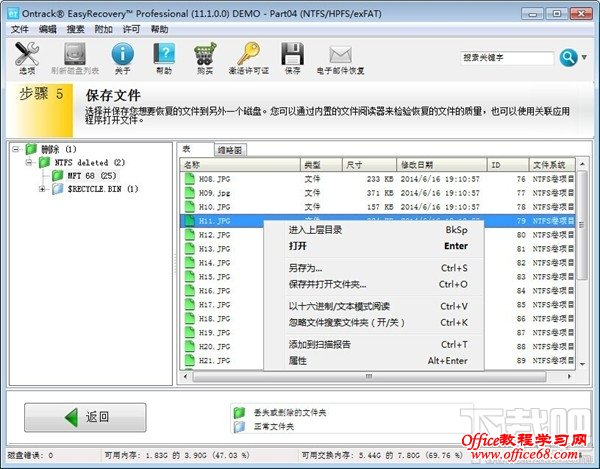Image resolution: width=600 pixels, height=469 pixels.
Task: Open the 选项 options tool icon
Action: (x=27, y=54)
